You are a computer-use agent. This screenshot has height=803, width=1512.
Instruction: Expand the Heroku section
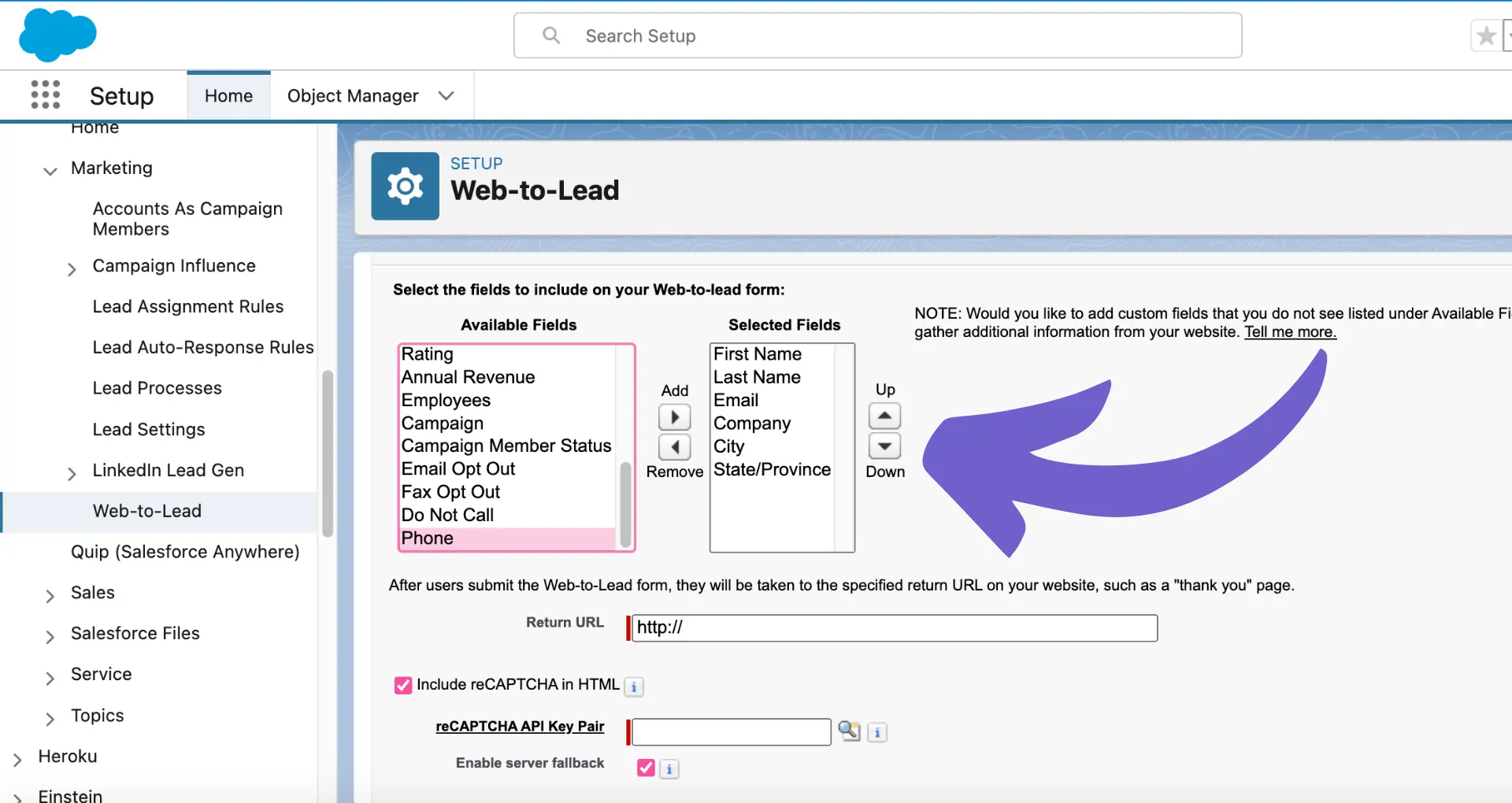click(x=17, y=760)
